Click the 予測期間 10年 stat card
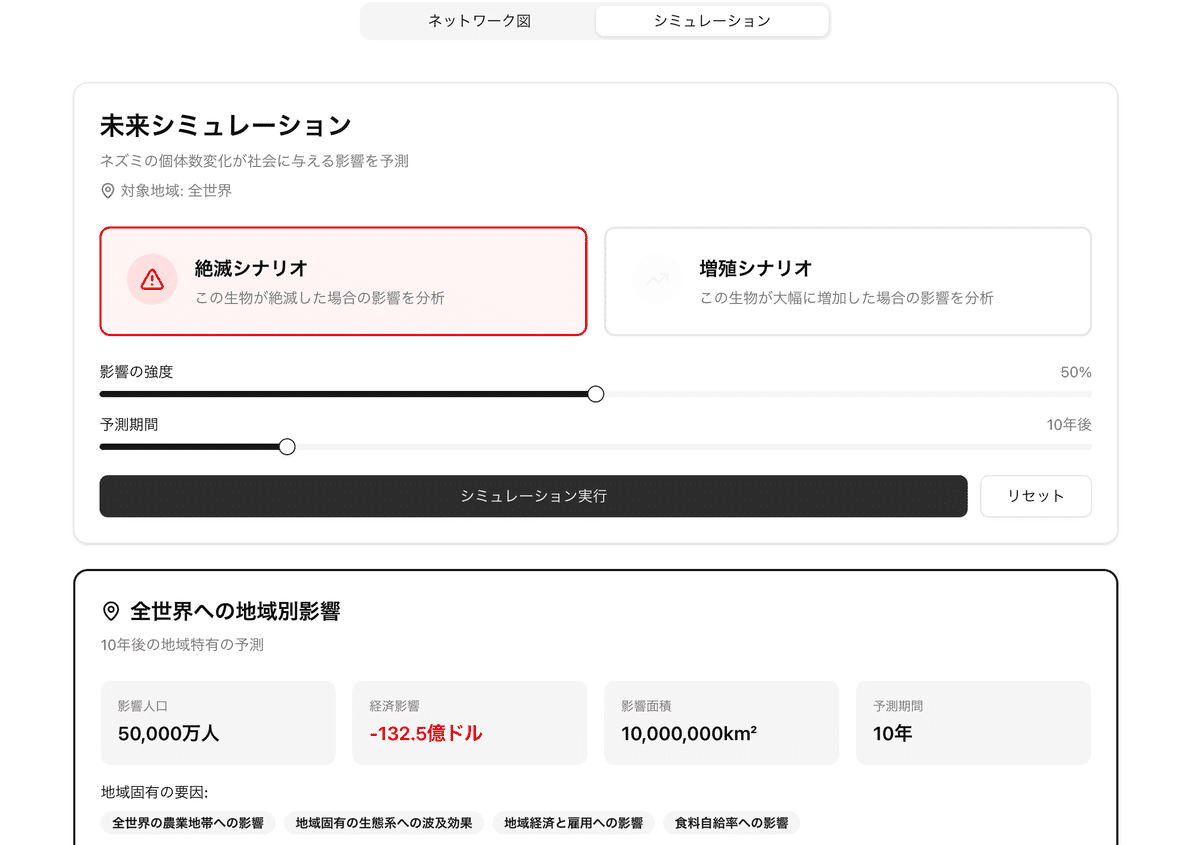The width and height of the screenshot is (1200, 845). click(974, 723)
